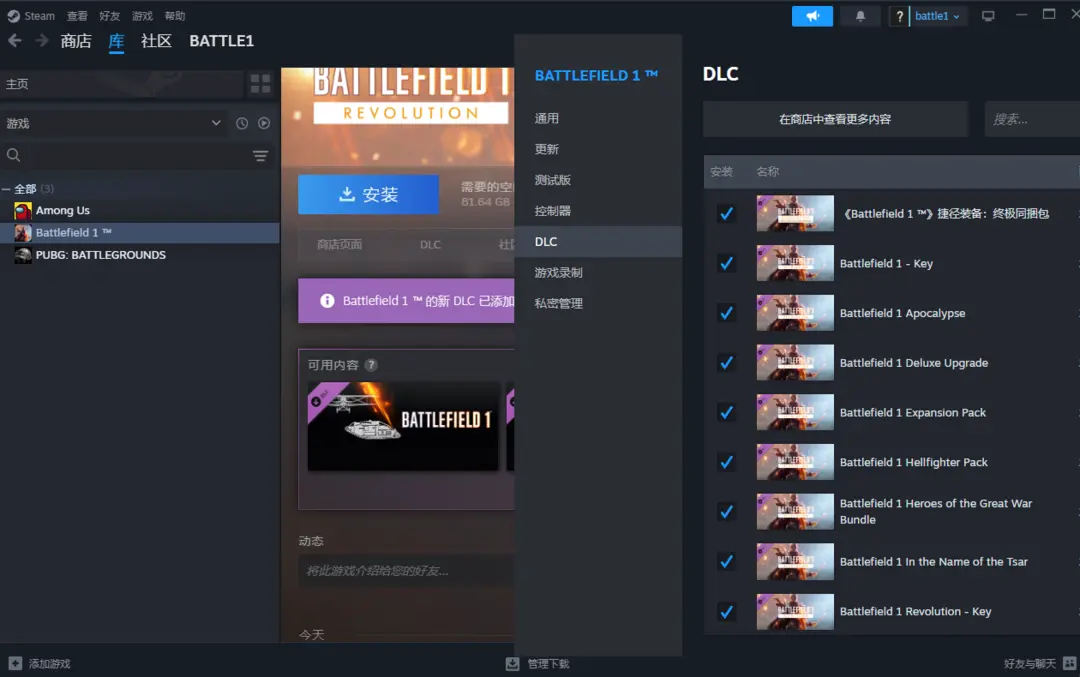The image size is (1080, 677).
Task: Open the battle1 account dropdown
Action: 937,16
